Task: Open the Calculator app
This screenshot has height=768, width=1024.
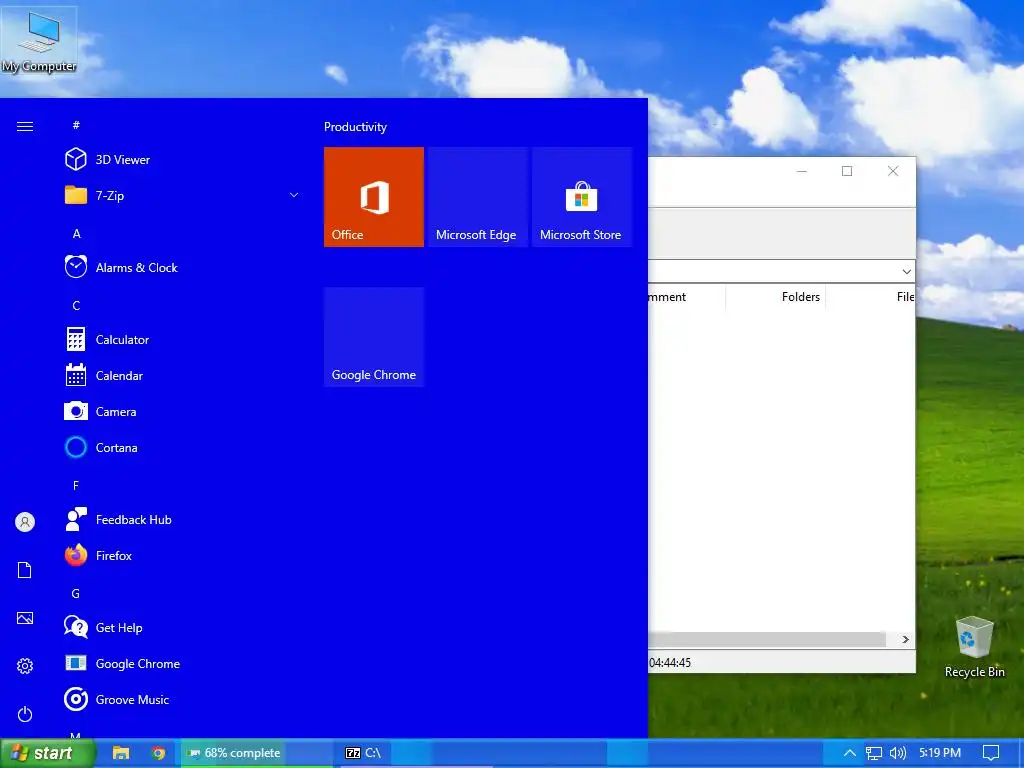Action: tap(122, 340)
